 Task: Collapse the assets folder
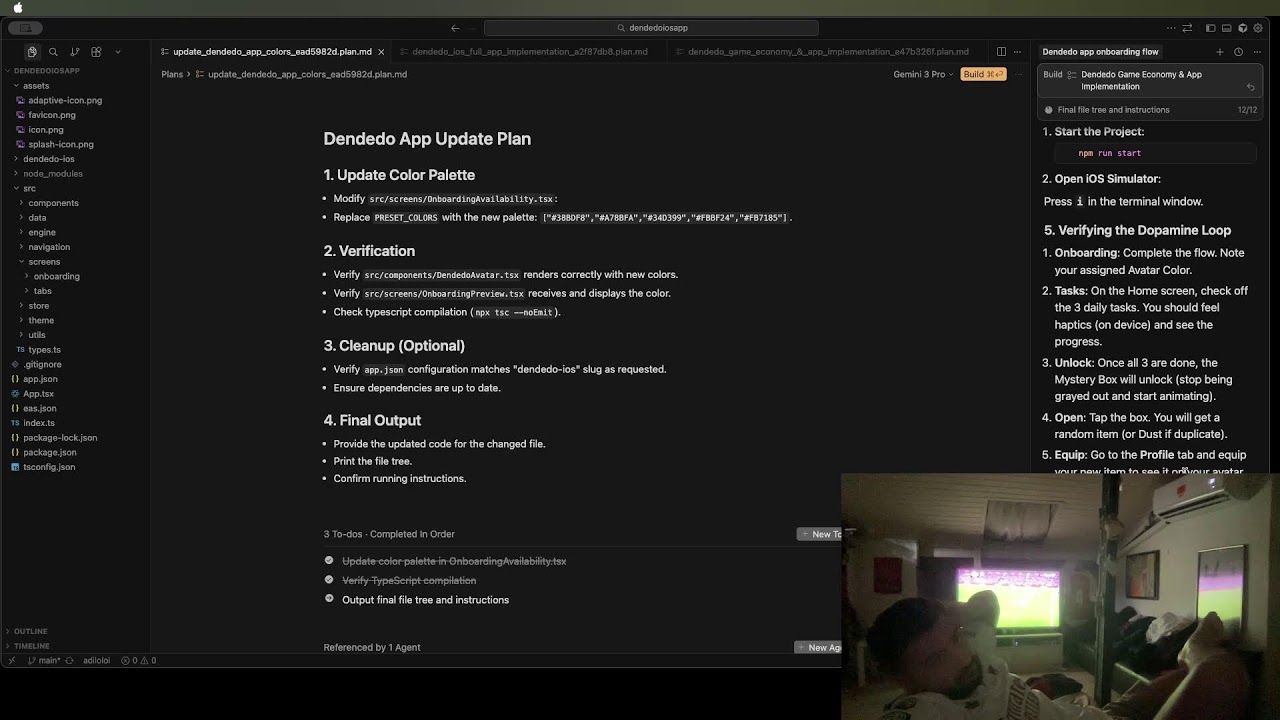click(35, 86)
